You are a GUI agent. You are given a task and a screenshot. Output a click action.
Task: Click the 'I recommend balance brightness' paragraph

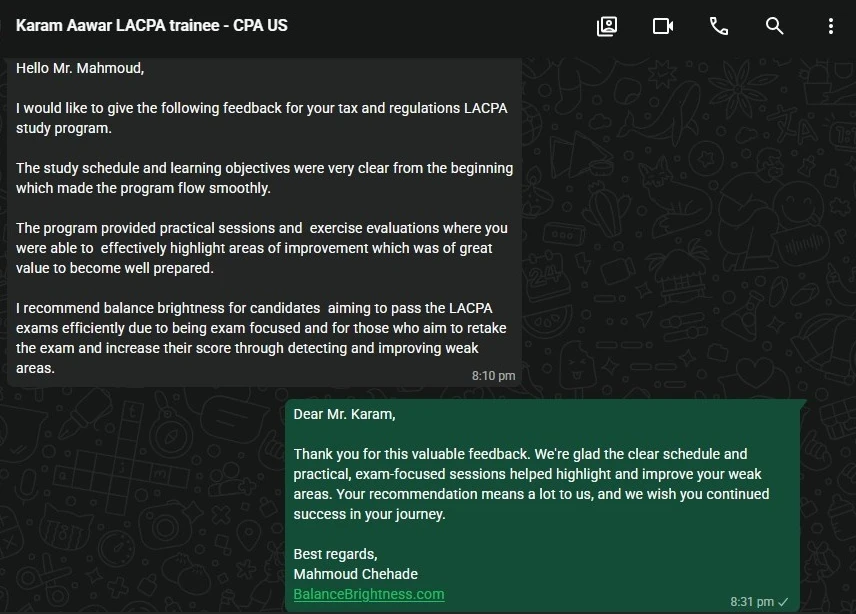[261, 338]
